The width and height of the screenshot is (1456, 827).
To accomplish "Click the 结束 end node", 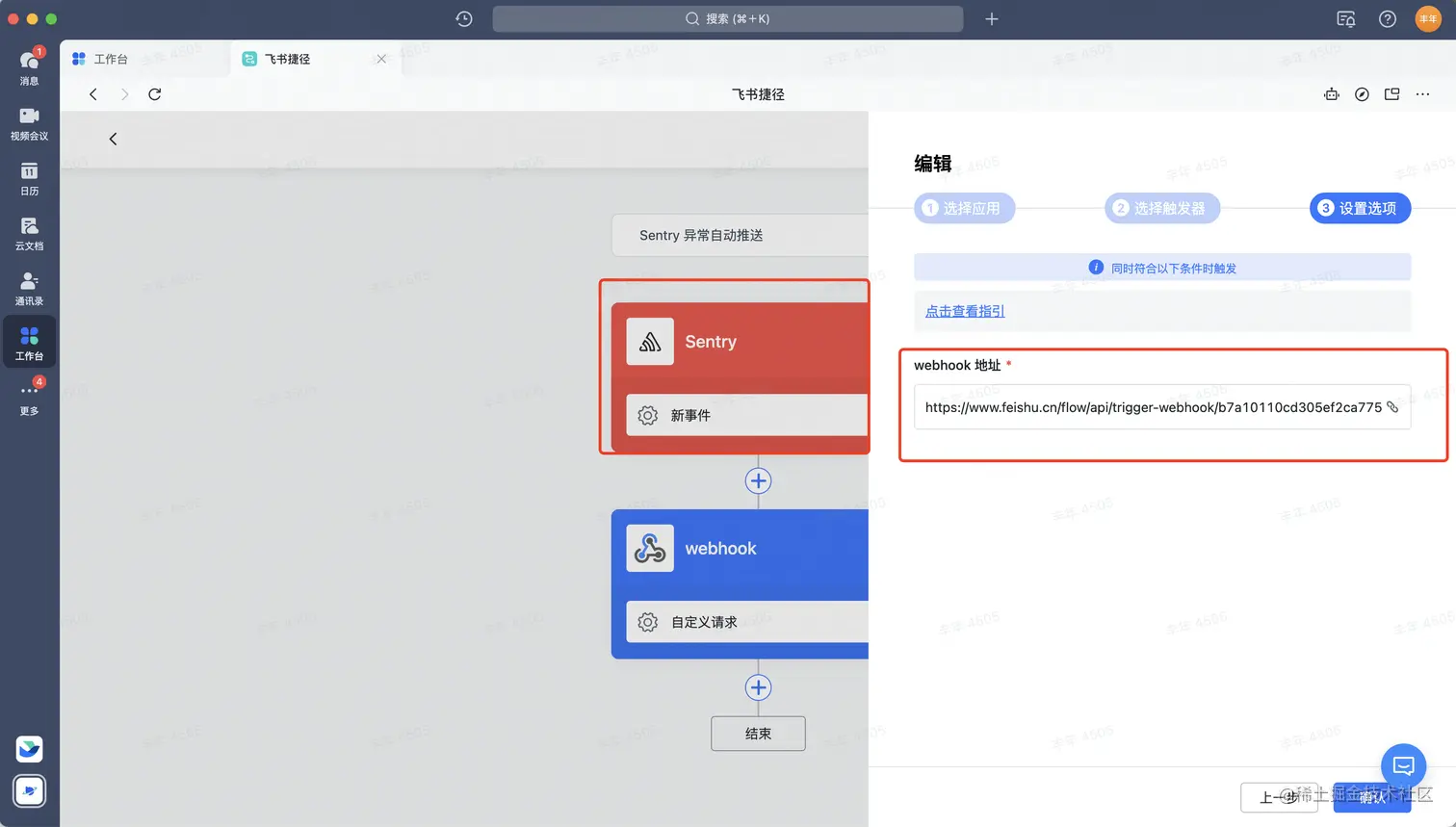I will coord(758,734).
